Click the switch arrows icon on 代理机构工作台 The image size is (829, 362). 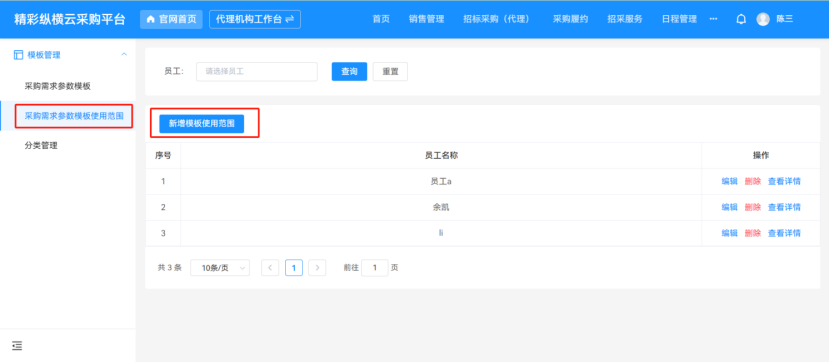289,19
